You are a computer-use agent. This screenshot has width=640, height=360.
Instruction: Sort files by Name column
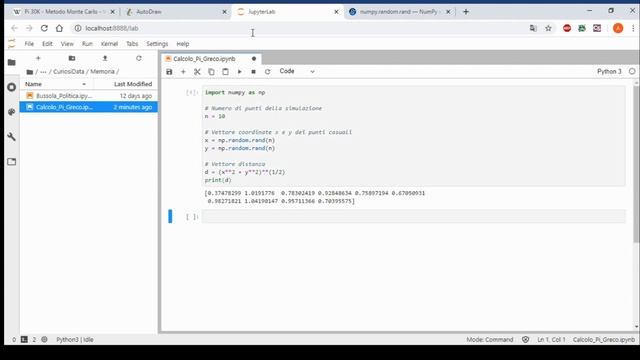point(55,84)
